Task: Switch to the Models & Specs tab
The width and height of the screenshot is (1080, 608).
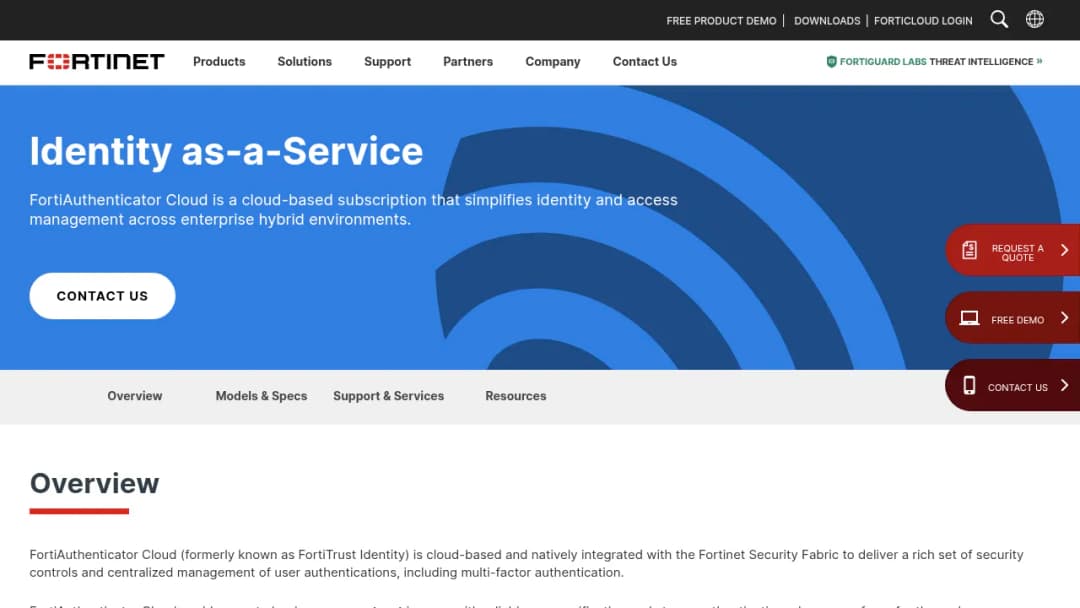Action: (261, 396)
